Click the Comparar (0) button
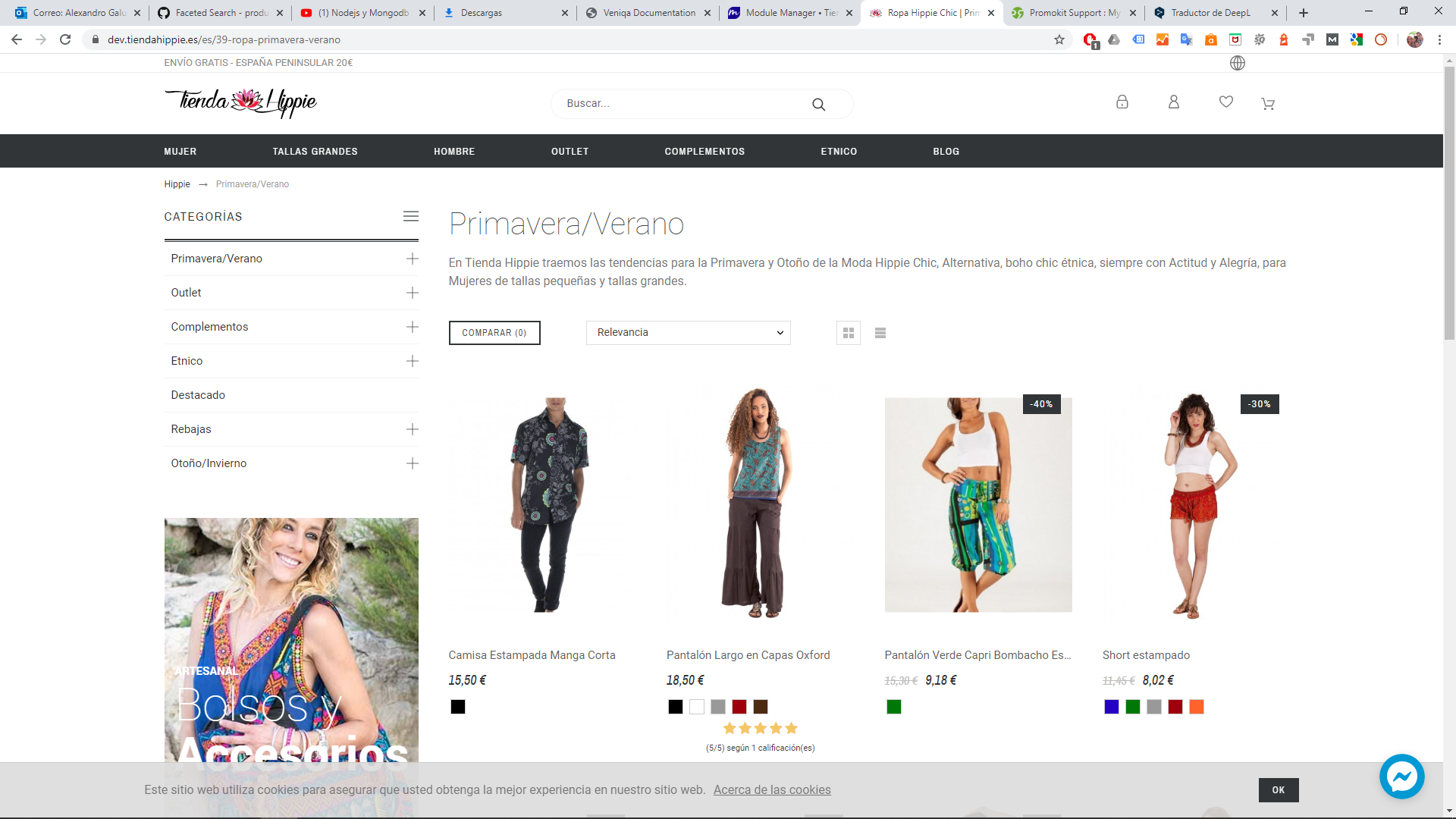The image size is (1456, 819). [x=494, y=333]
